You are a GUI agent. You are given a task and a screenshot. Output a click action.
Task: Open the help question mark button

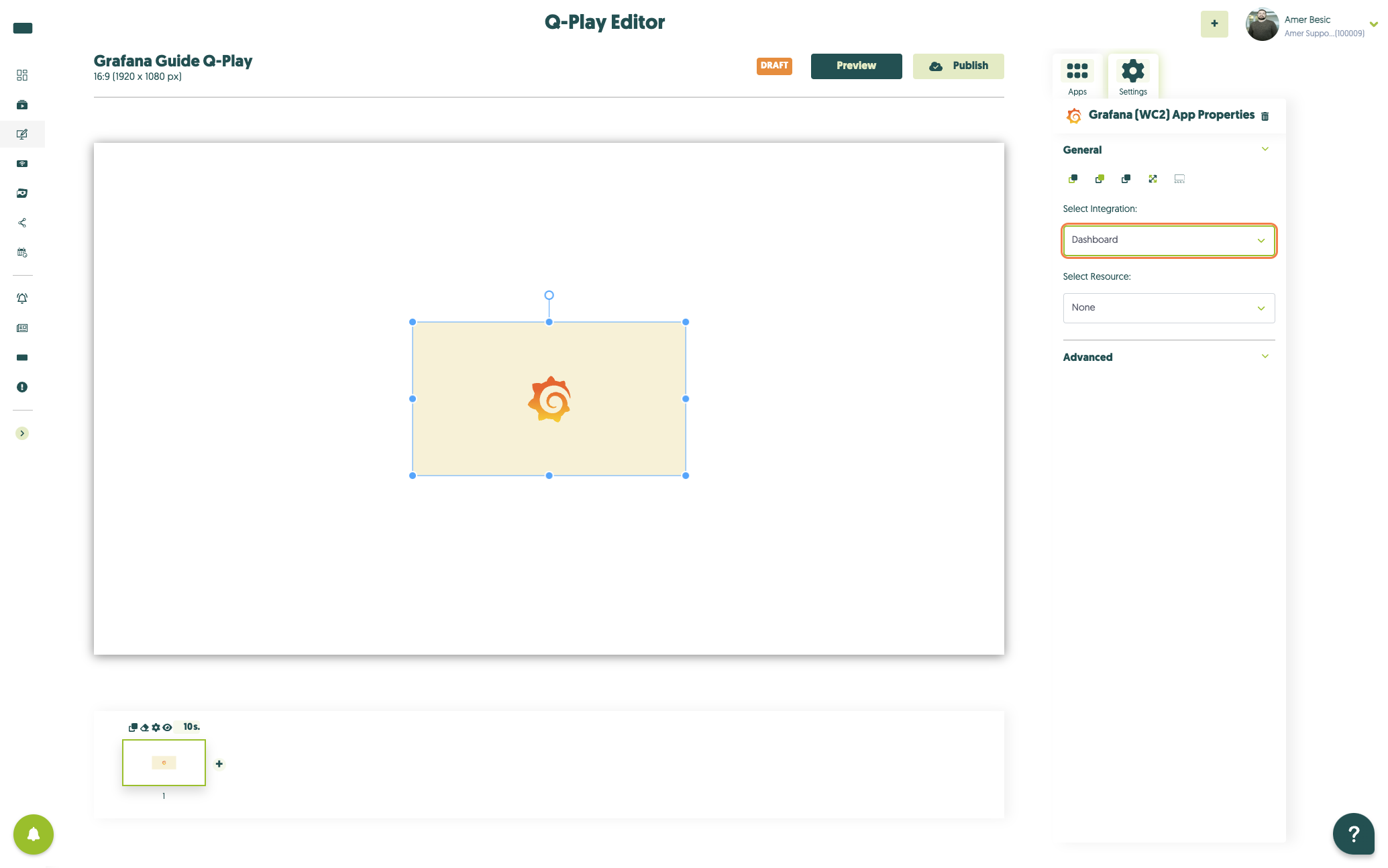pyautogui.click(x=1354, y=834)
